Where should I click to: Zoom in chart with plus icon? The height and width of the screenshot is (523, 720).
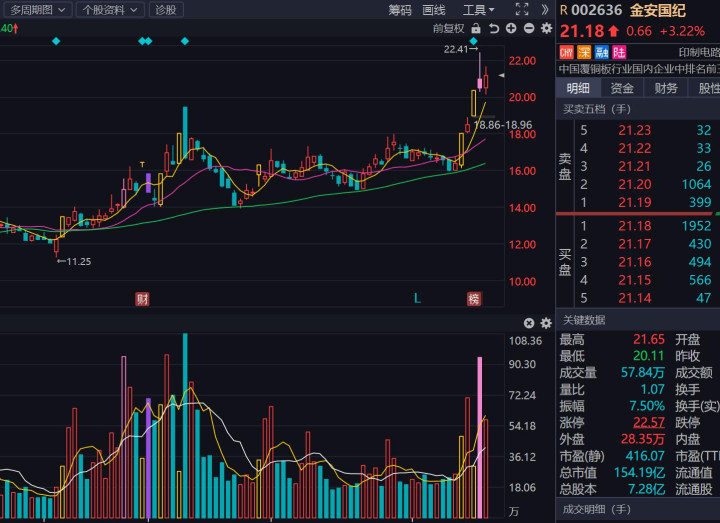(x=511, y=28)
